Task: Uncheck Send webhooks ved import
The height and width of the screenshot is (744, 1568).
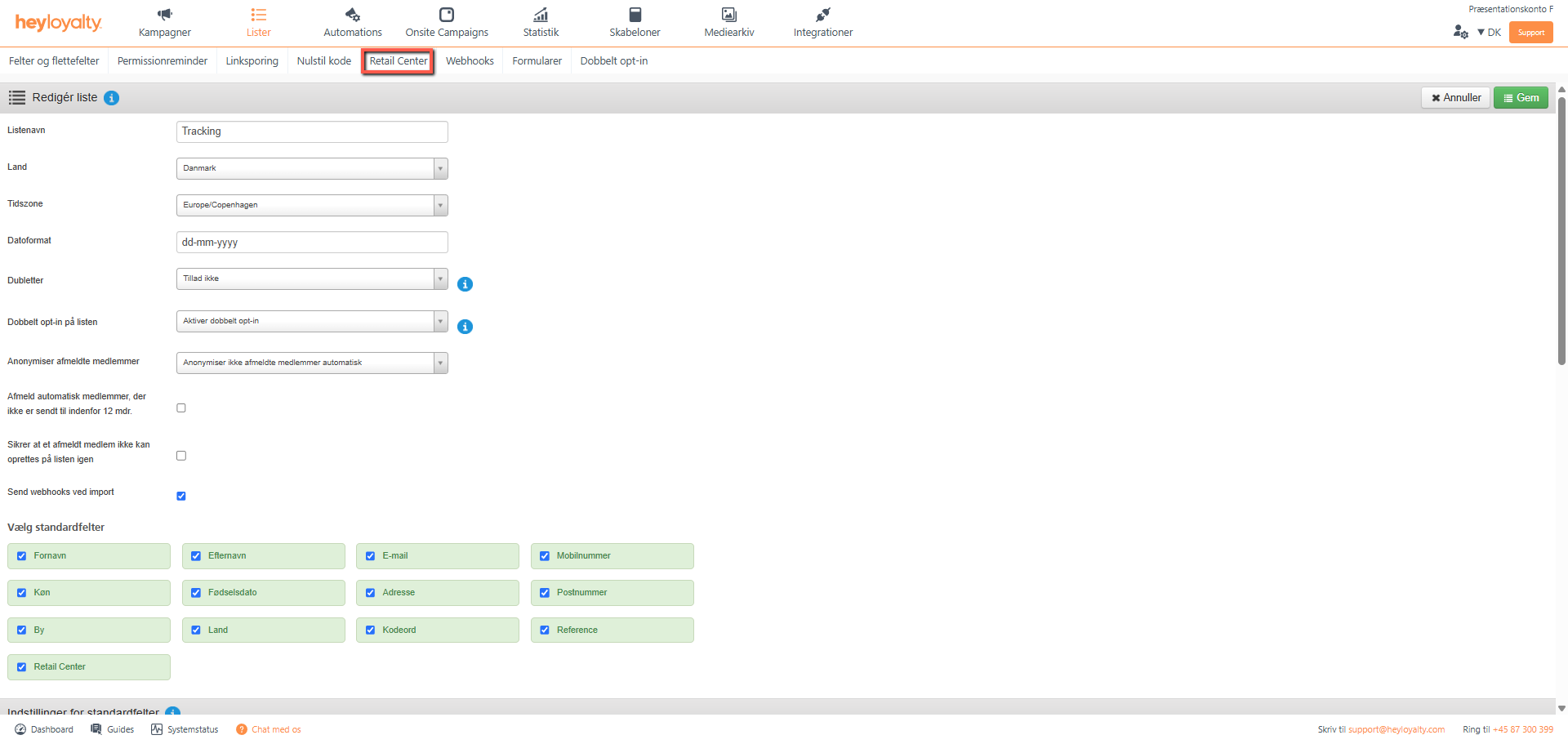Action: [x=181, y=496]
